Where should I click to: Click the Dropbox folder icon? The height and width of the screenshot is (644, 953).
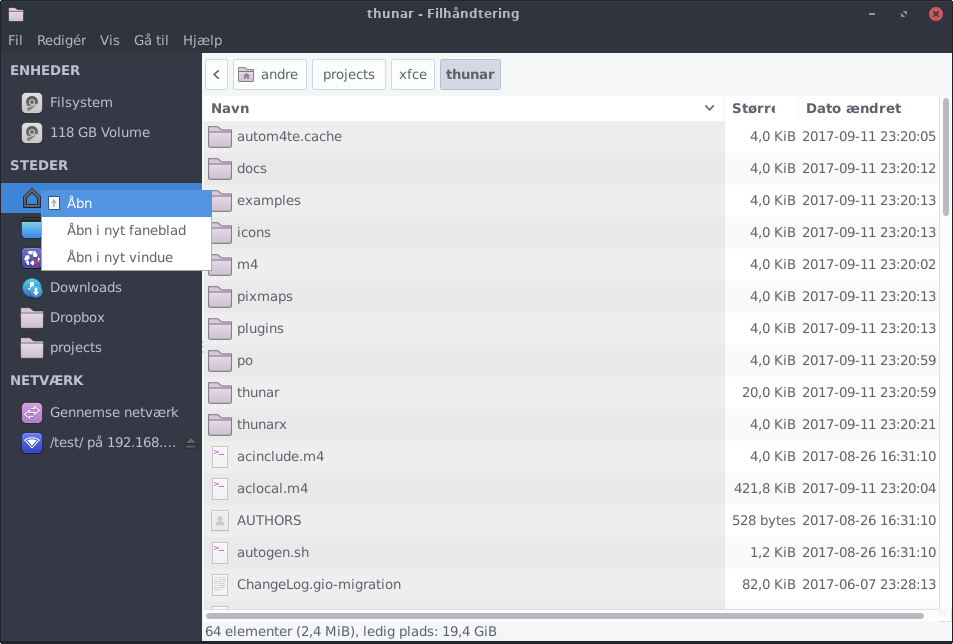click(x=33, y=318)
